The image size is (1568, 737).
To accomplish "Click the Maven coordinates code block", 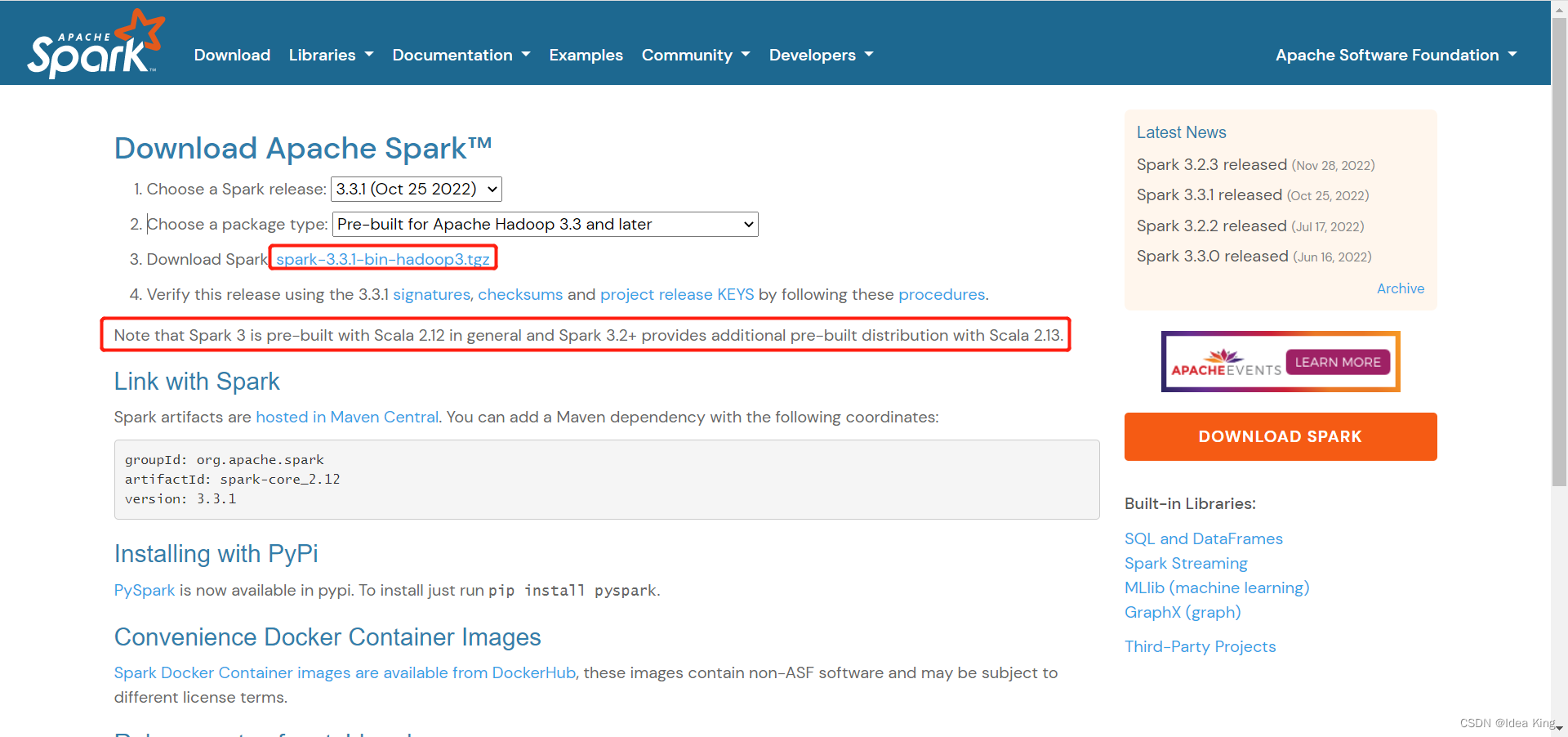I will pyautogui.click(x=607, y=480).
